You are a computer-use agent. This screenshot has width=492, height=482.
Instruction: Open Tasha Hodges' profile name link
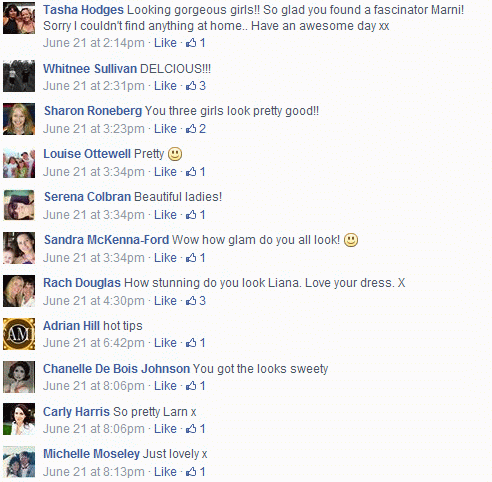(83, 10)
